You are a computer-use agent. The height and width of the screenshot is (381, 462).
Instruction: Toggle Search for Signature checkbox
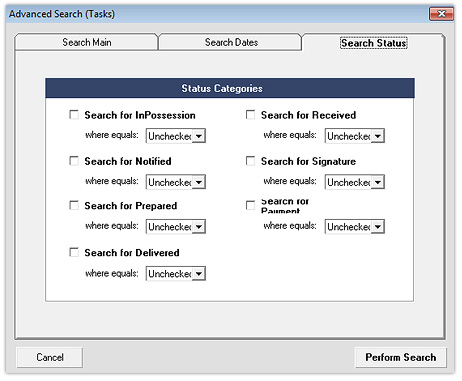point(250,161)
